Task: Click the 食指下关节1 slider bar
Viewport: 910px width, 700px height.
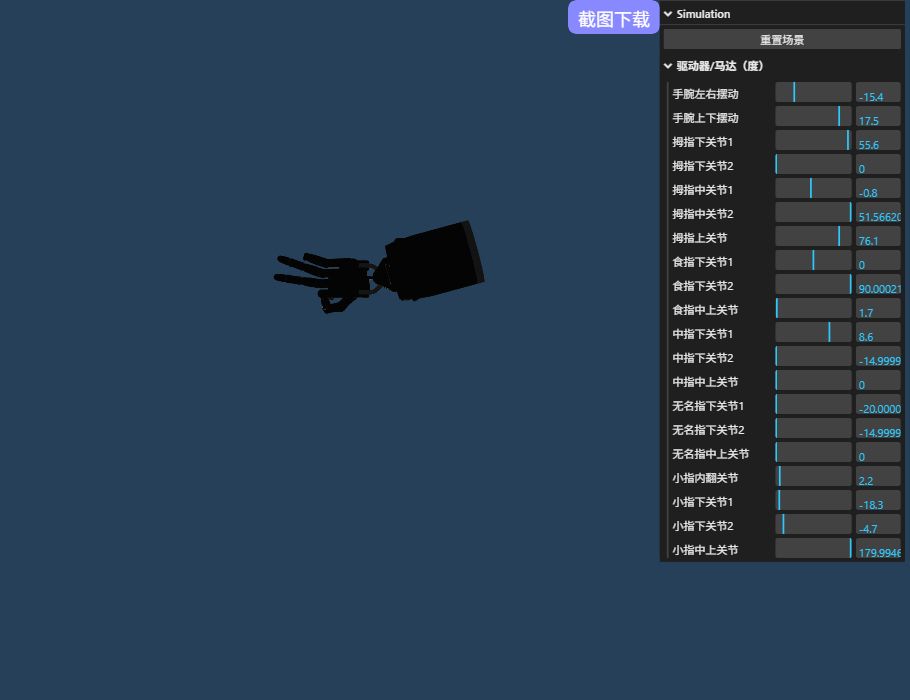Action: [813, 261]
